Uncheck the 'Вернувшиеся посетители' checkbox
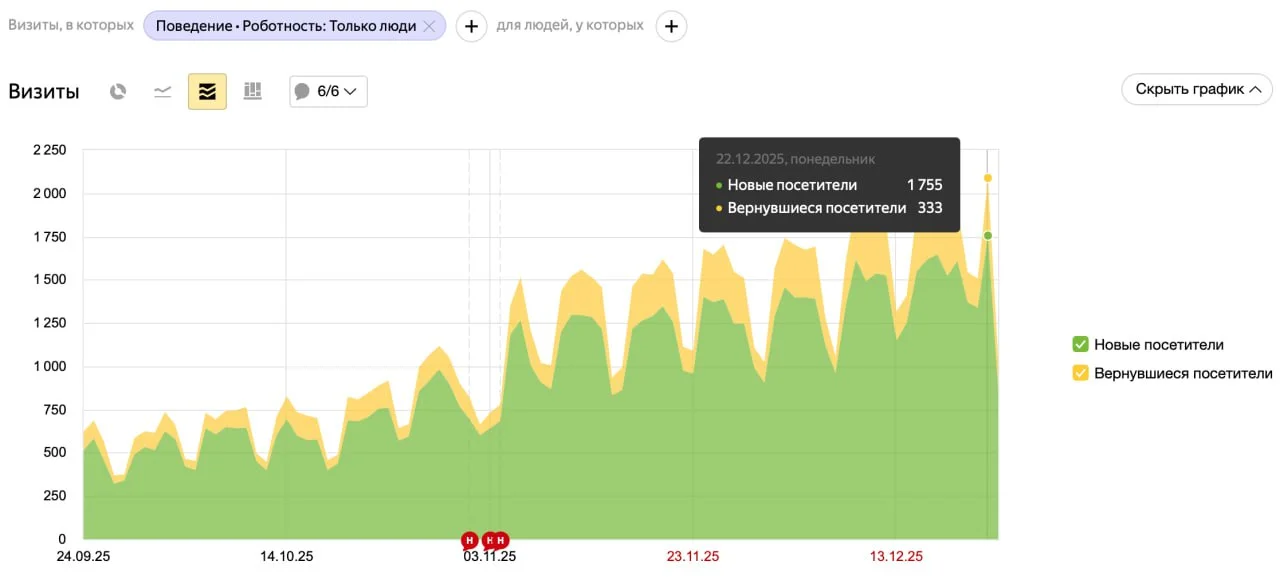 coord(1080,373)
